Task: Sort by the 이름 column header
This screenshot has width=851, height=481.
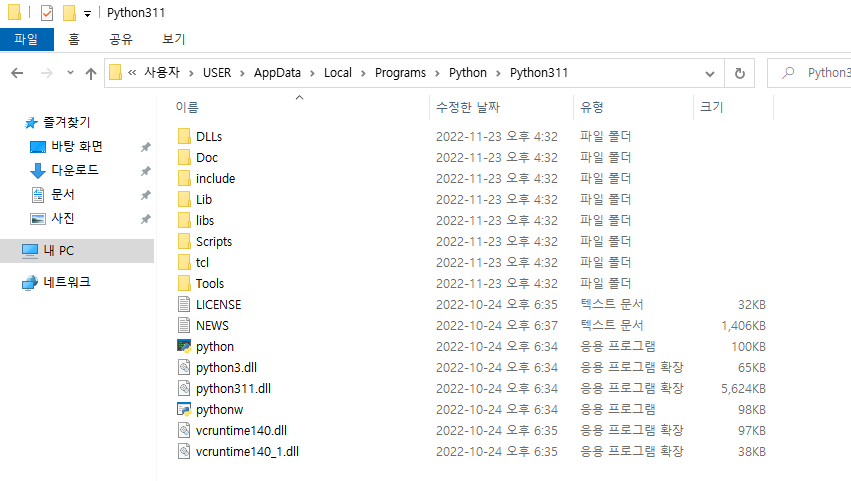Action: [187, 107]
